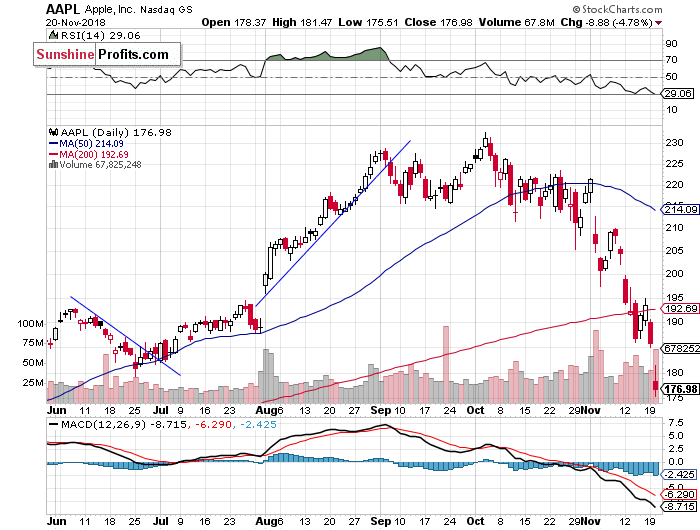Select the red MA(200) line swatch in legend
Image resolution: width=700 pixels, height=530 pixels.
[x=54, y=154]
